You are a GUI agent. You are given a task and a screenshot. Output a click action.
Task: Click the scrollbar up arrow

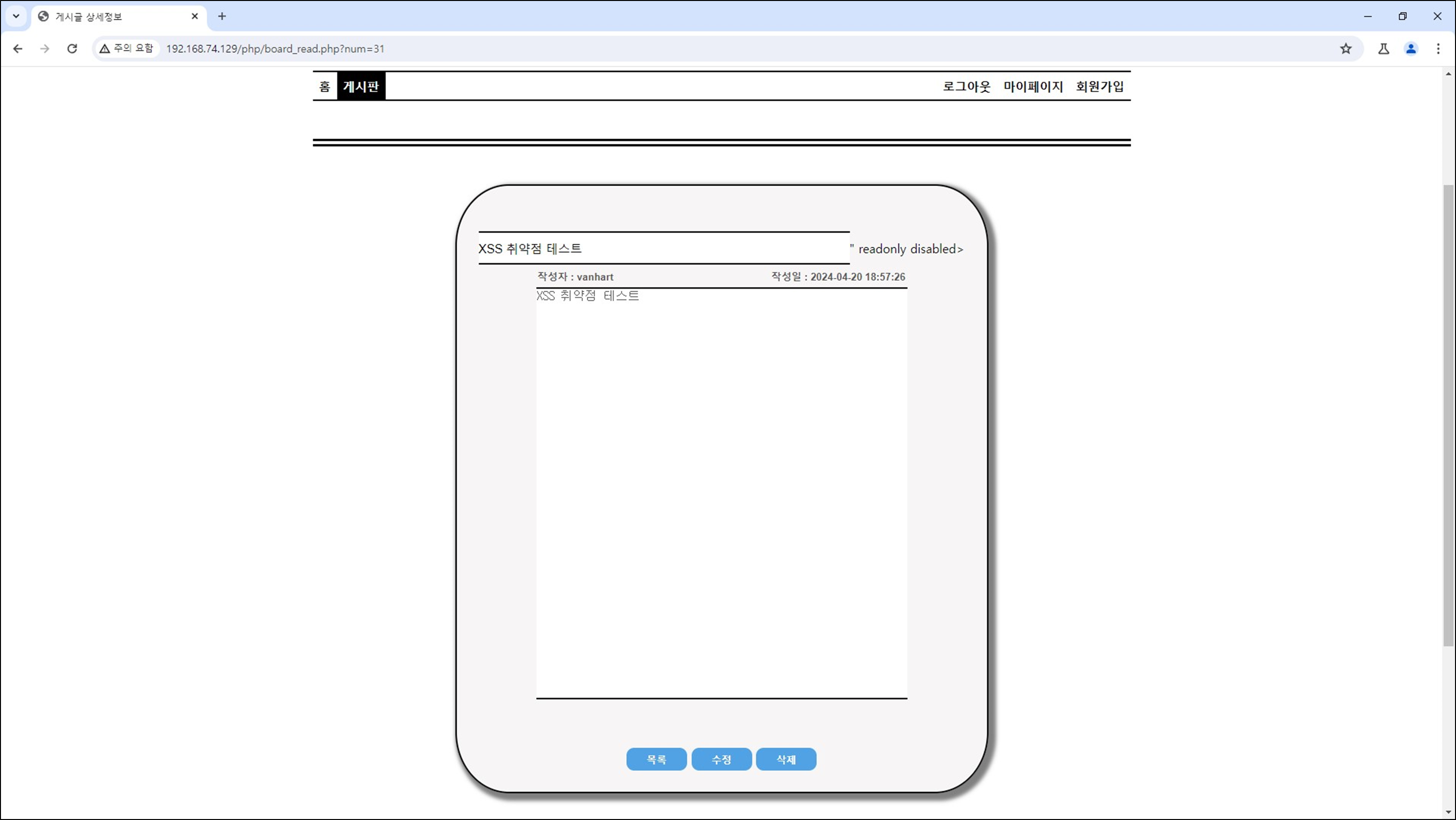click(x=1449, y=74)
